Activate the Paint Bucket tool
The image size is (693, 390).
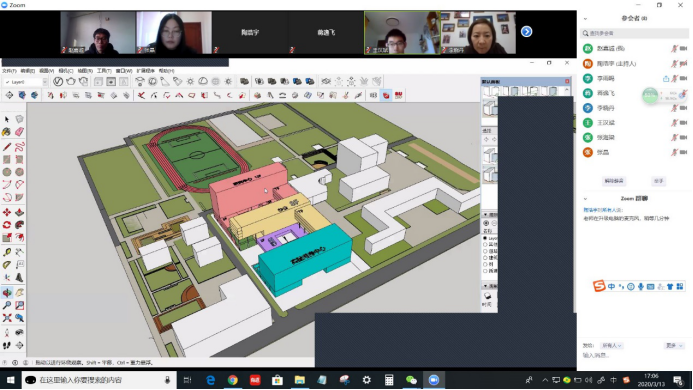click(x=6, y=132)
